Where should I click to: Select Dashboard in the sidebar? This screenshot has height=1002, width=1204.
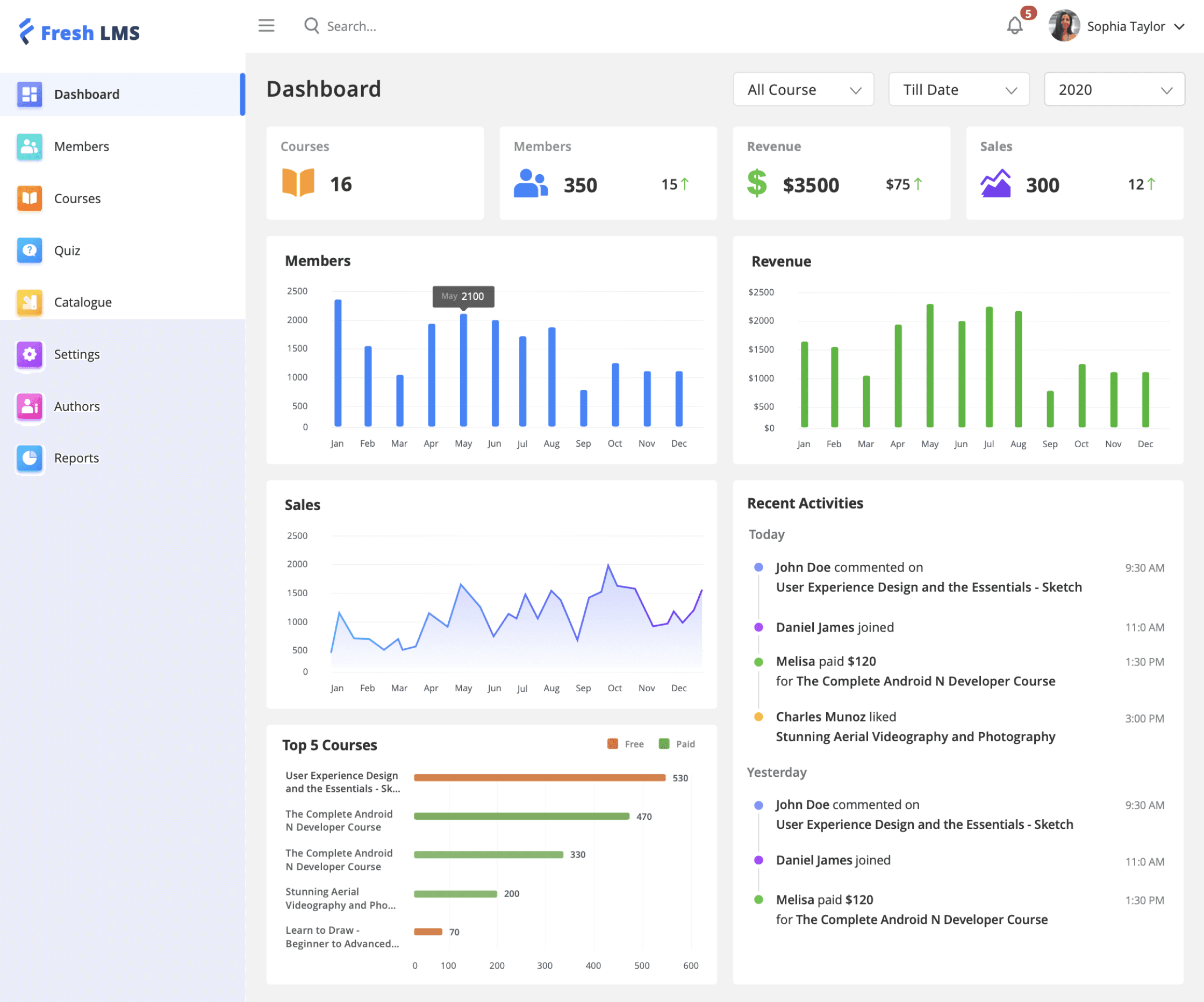tap(123, 94)
